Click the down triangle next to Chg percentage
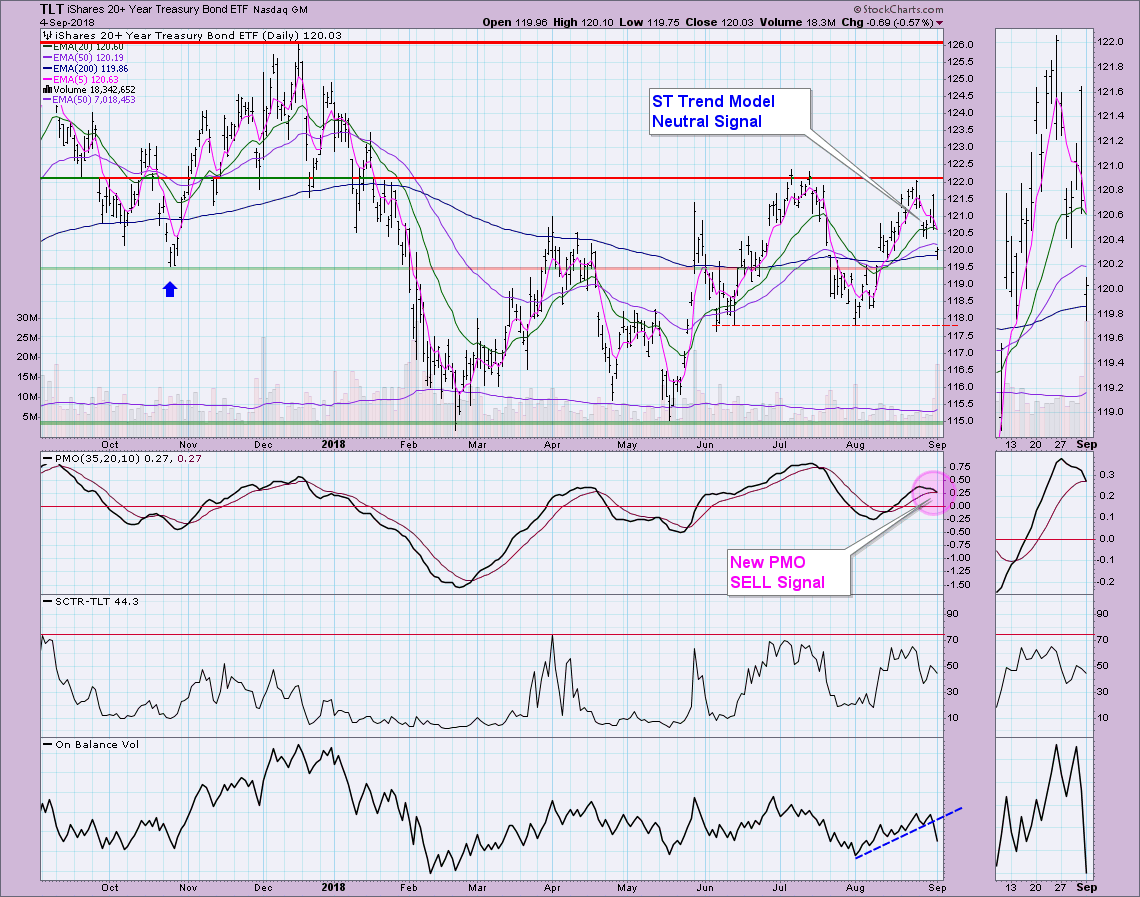 (939, 22)
